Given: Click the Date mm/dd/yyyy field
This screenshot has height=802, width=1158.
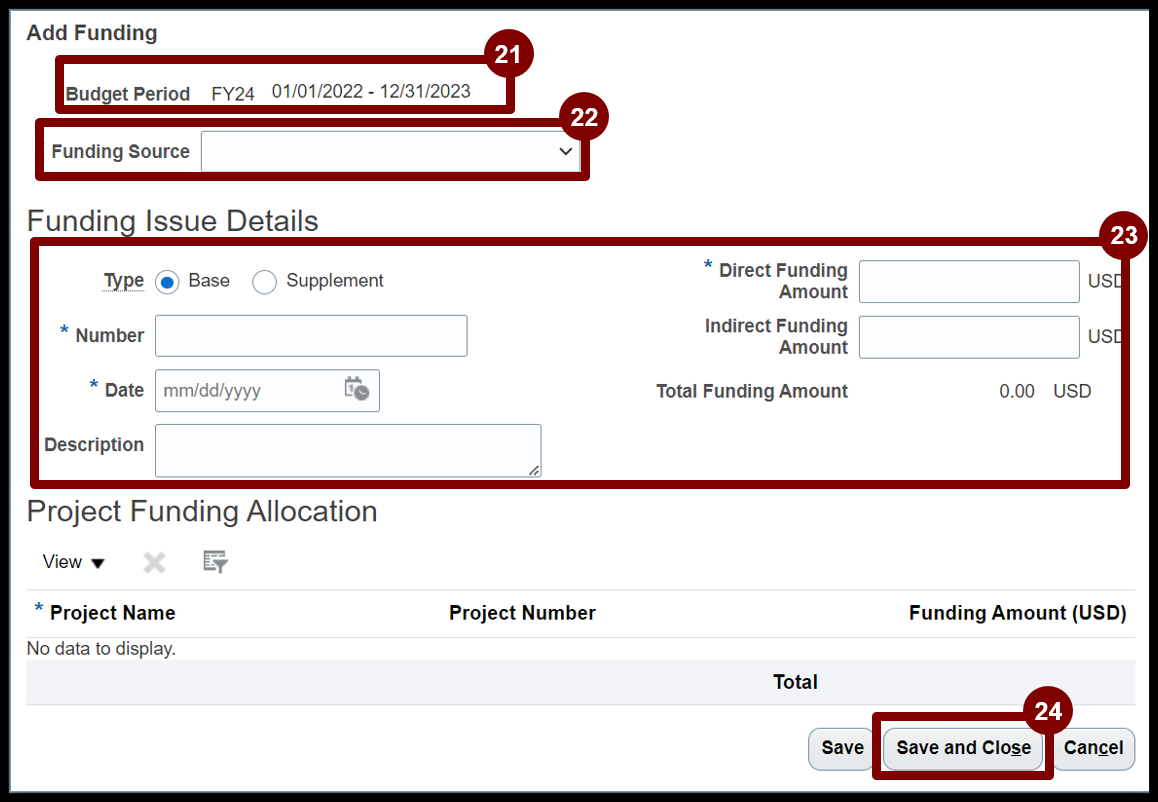Looking at the screenshot, I should tap(250, 391).
